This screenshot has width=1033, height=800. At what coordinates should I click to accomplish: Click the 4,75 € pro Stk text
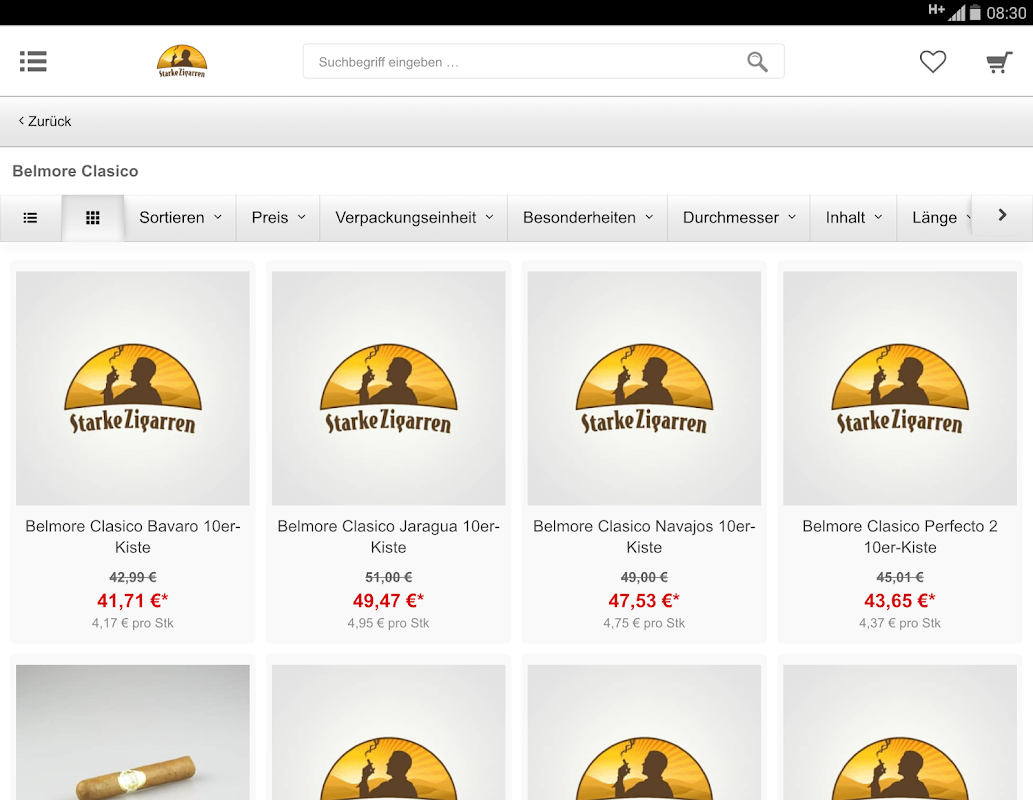pos(644,623)
